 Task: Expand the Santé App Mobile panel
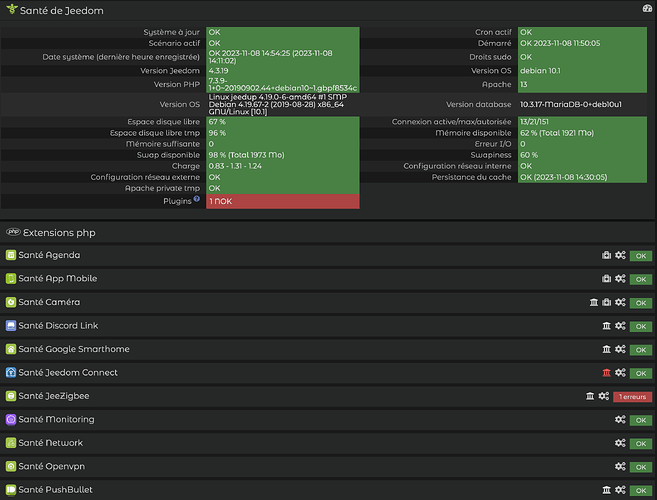tap(57, 279)
